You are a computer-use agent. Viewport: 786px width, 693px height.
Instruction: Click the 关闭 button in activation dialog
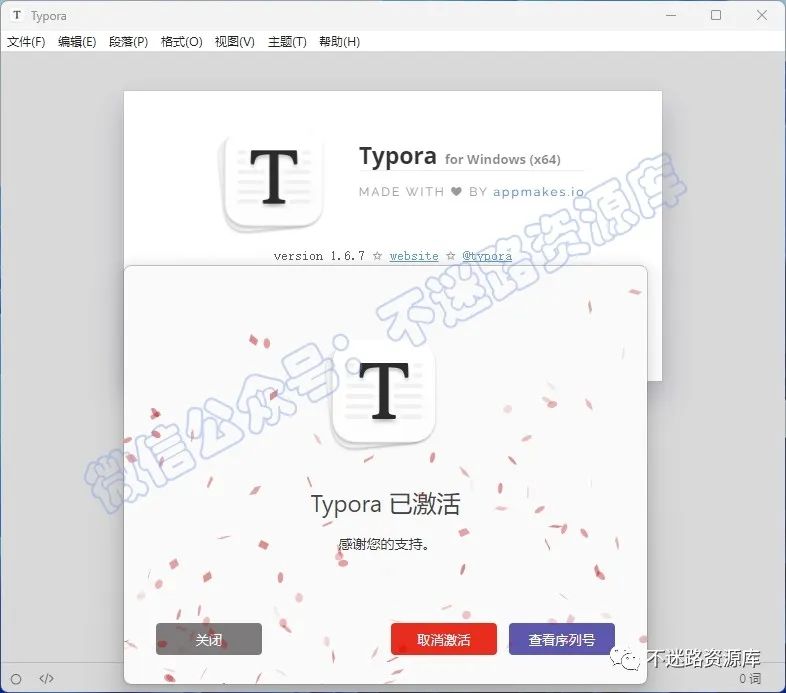[209, 639]
